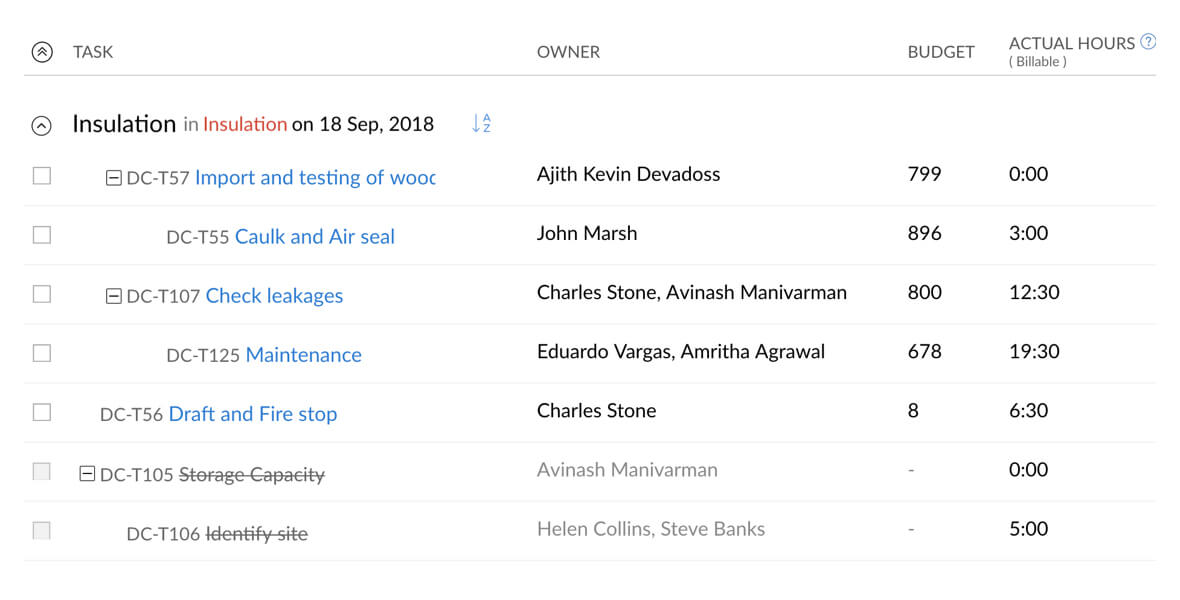Tick the checkbox for DC-T125 Maintenance

41,352
